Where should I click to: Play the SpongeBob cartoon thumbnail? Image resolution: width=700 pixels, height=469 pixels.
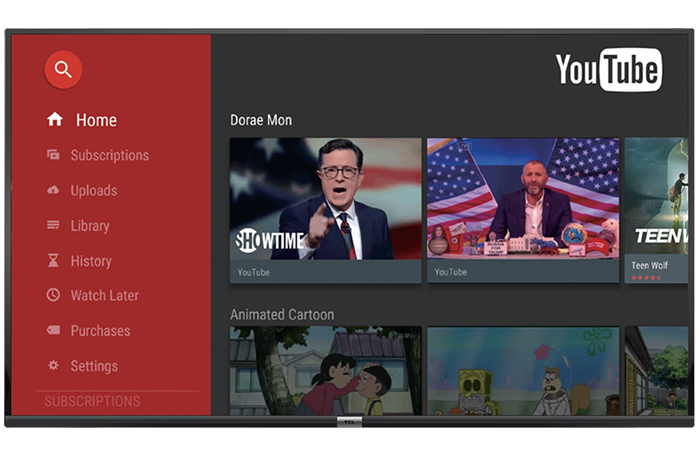tap(523, 370)
